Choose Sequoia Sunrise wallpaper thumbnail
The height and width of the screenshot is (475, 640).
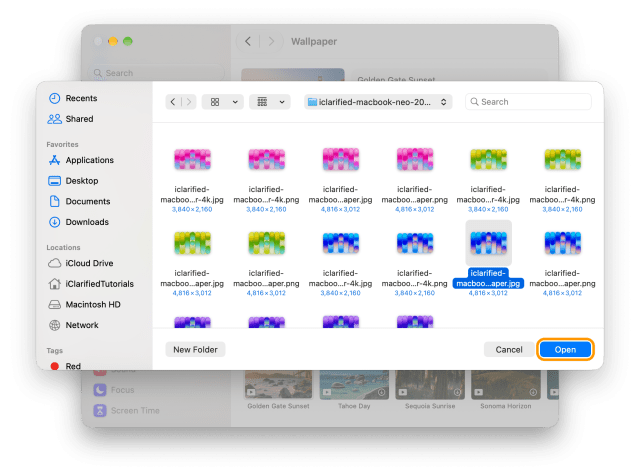coord(430,385)
